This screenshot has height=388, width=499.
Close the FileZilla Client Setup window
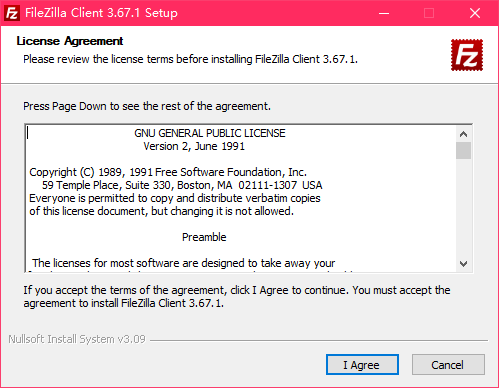pyautogui.click(x=475, y=13)
